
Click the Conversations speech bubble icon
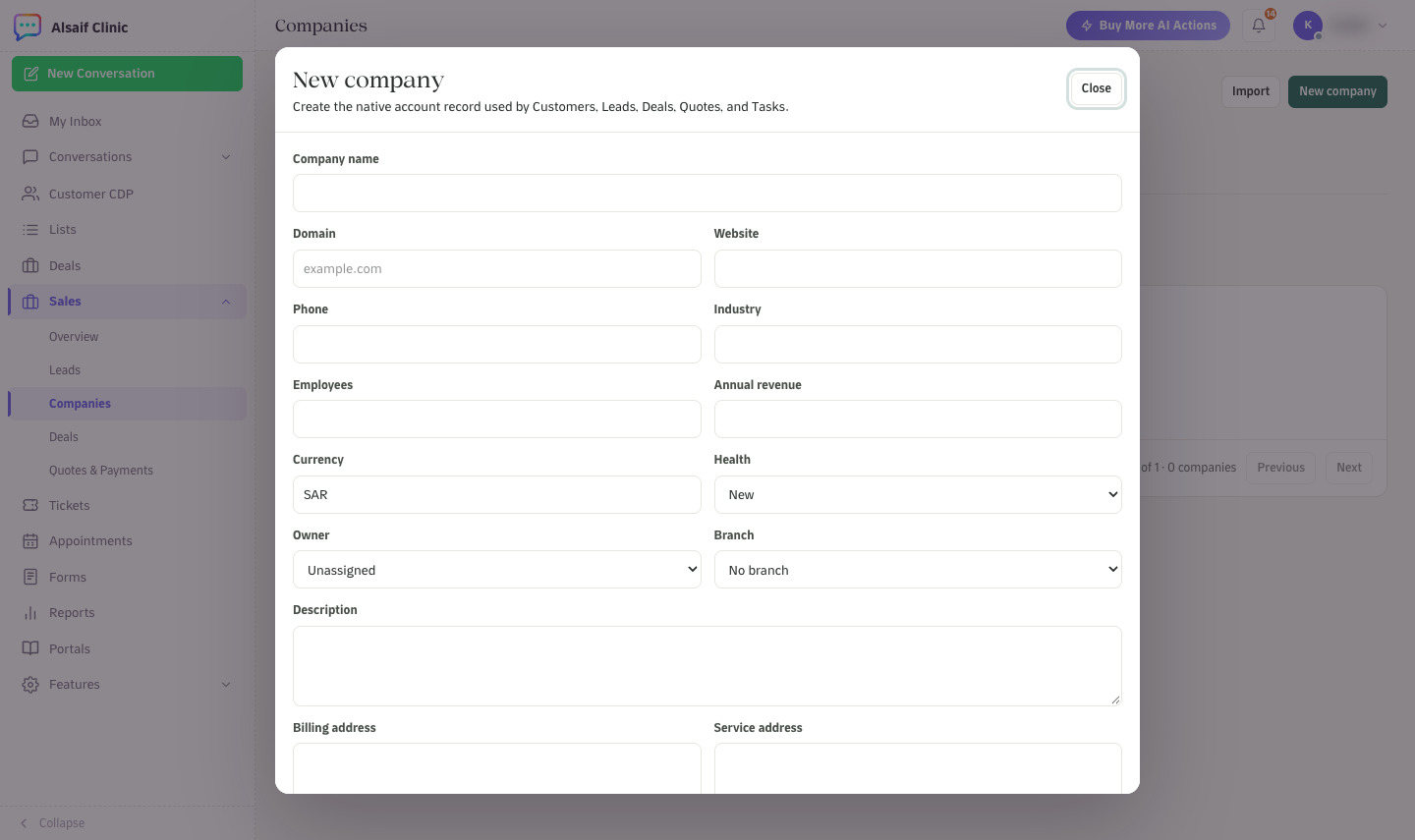(x=30, y=156)
